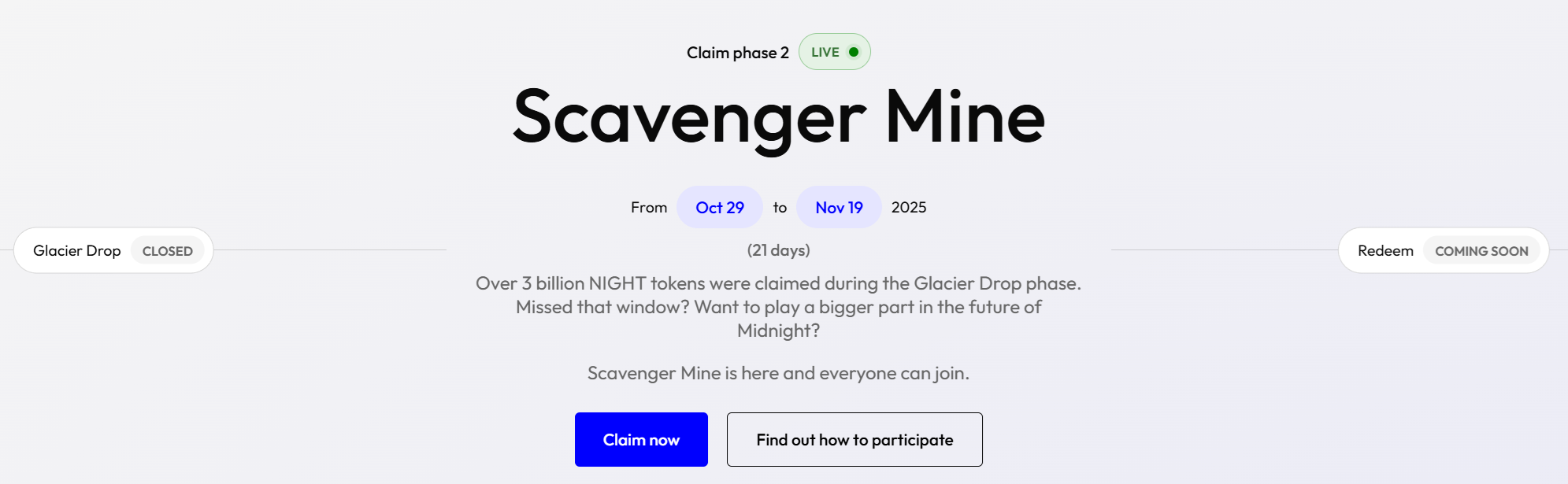Click the Claim now button

point(641,439)
